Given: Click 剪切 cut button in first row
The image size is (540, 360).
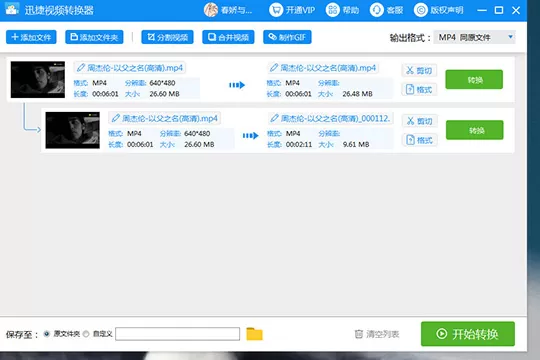Looking at the screenshot, I should coord(419,71).
